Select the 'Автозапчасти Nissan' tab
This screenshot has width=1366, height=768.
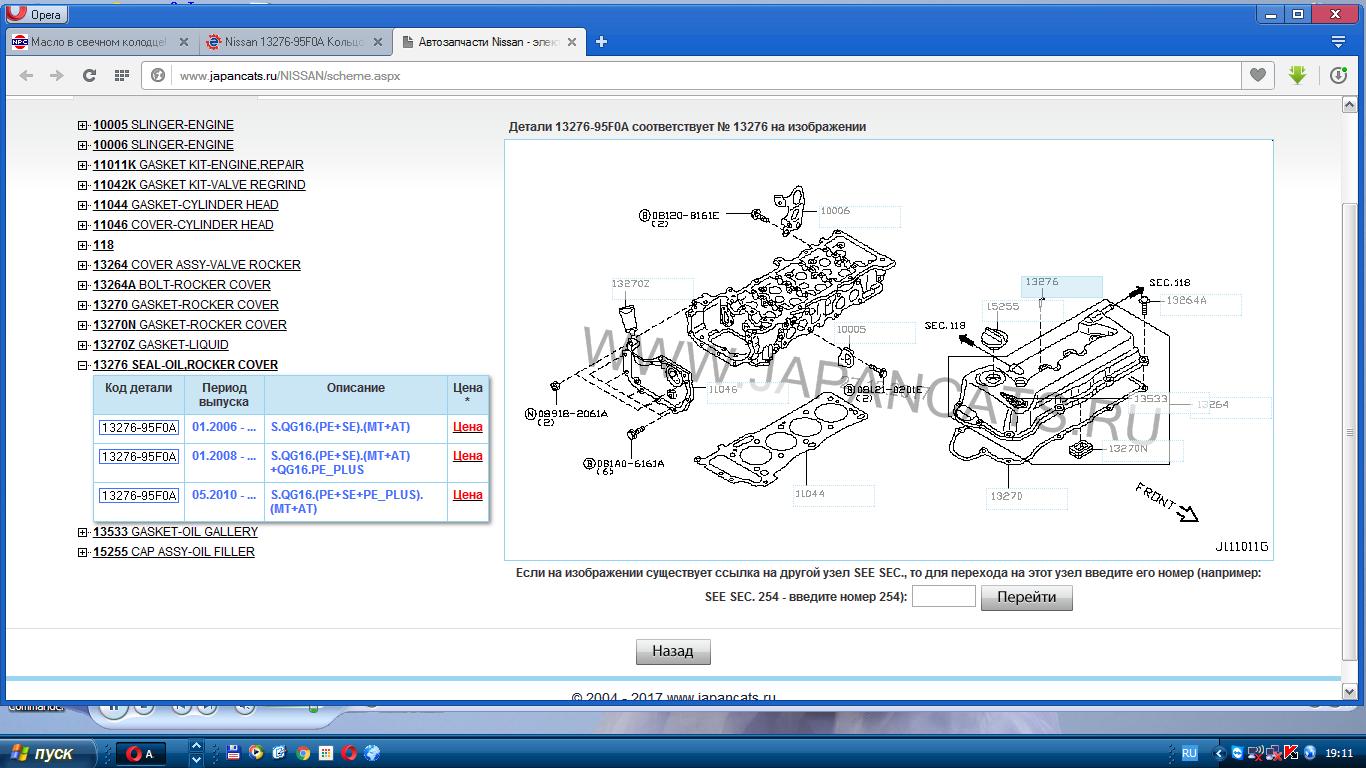[487, 42]
